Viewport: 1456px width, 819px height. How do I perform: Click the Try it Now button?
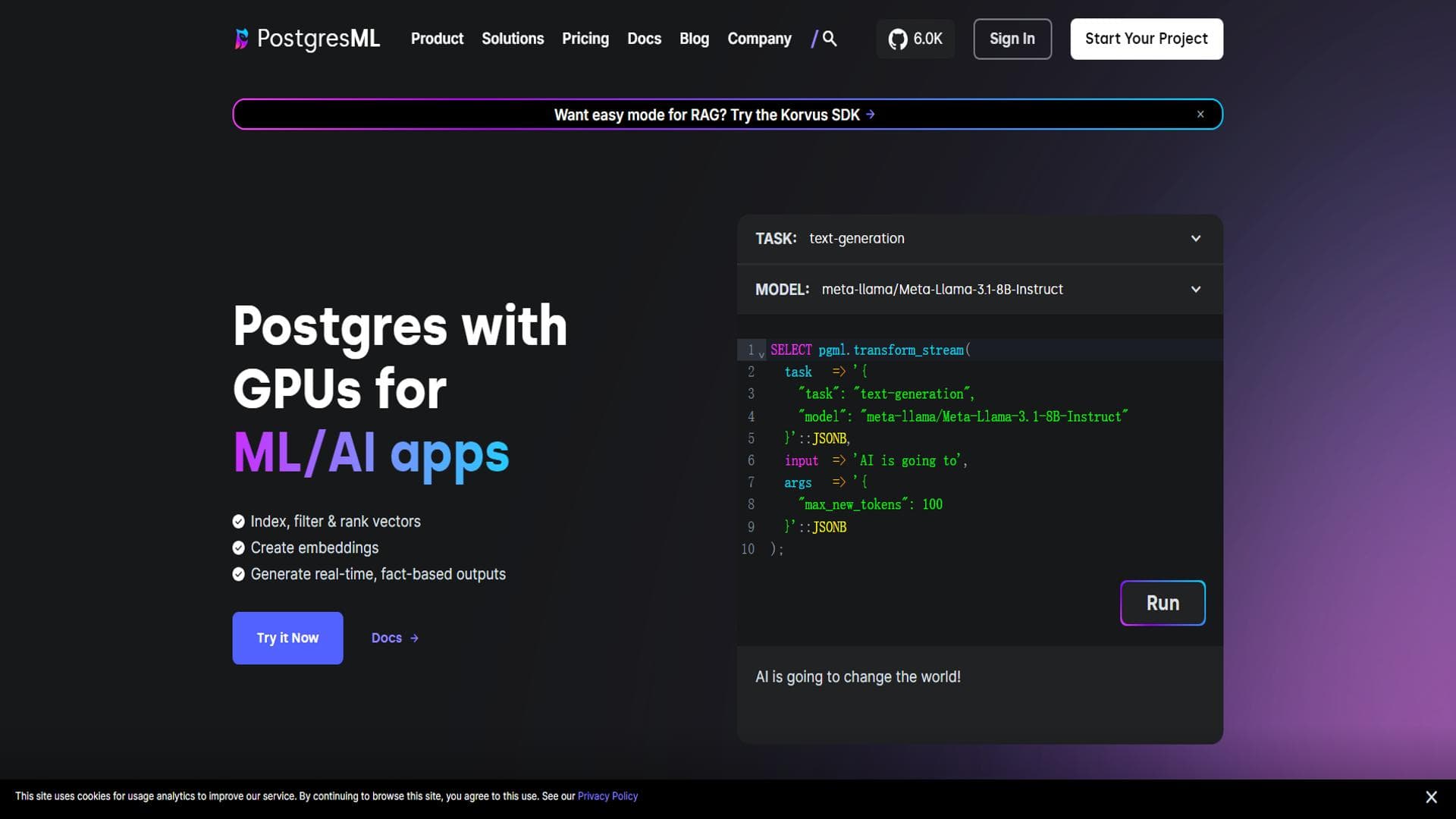[287, 639]
